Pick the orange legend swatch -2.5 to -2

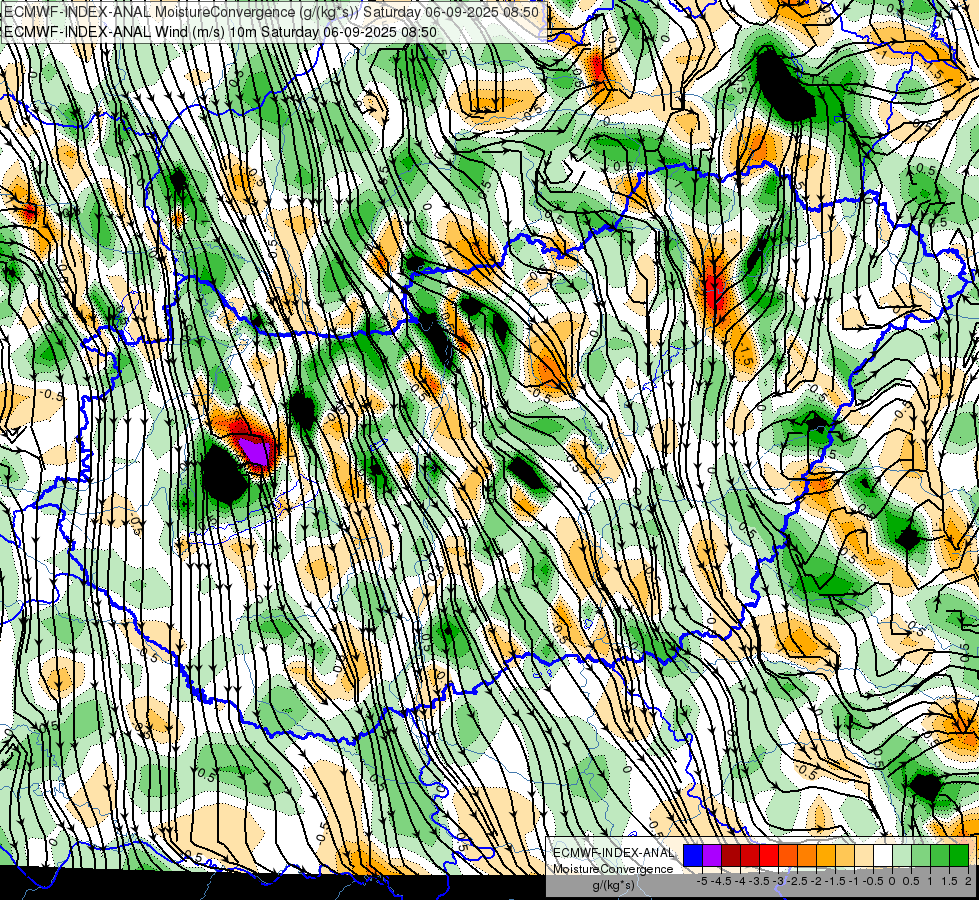[x=807, y=855]
